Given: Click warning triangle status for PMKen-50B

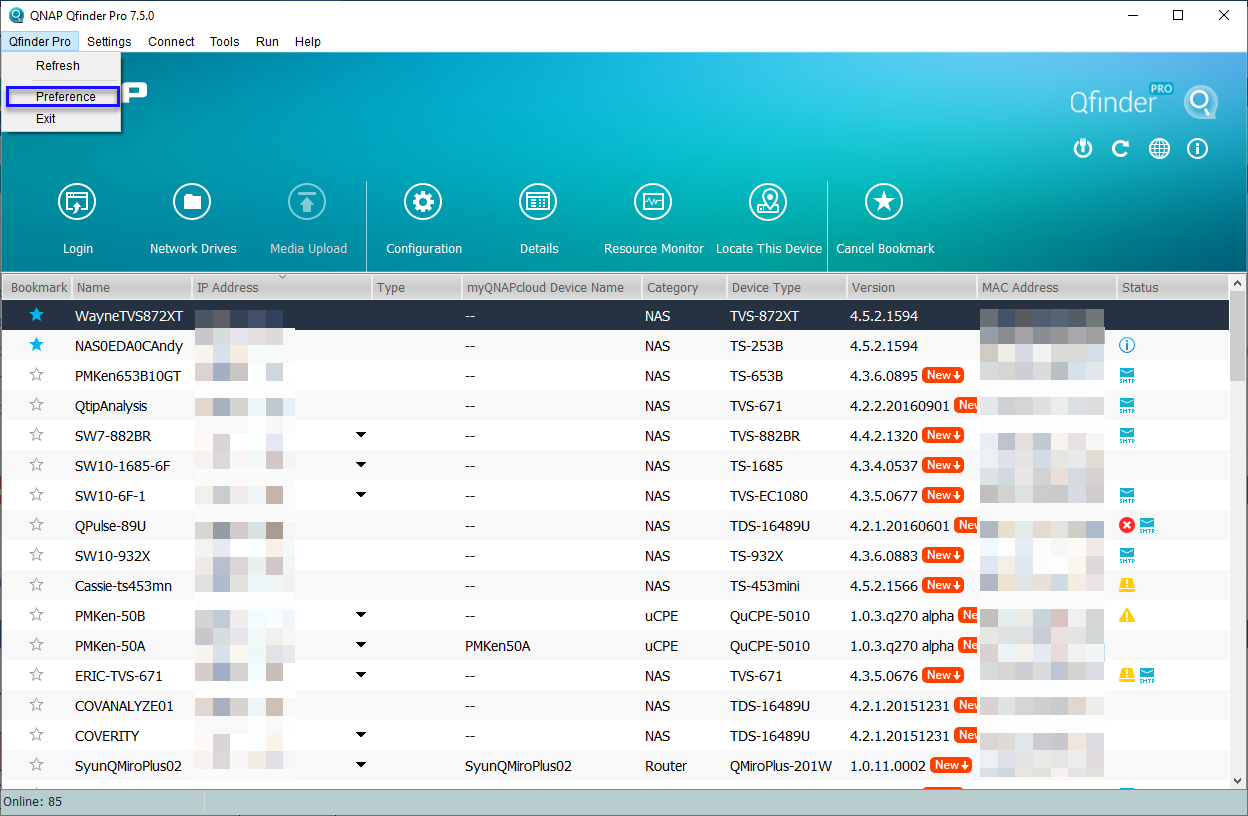Looking at the screenshot, I should point(1127,616).
